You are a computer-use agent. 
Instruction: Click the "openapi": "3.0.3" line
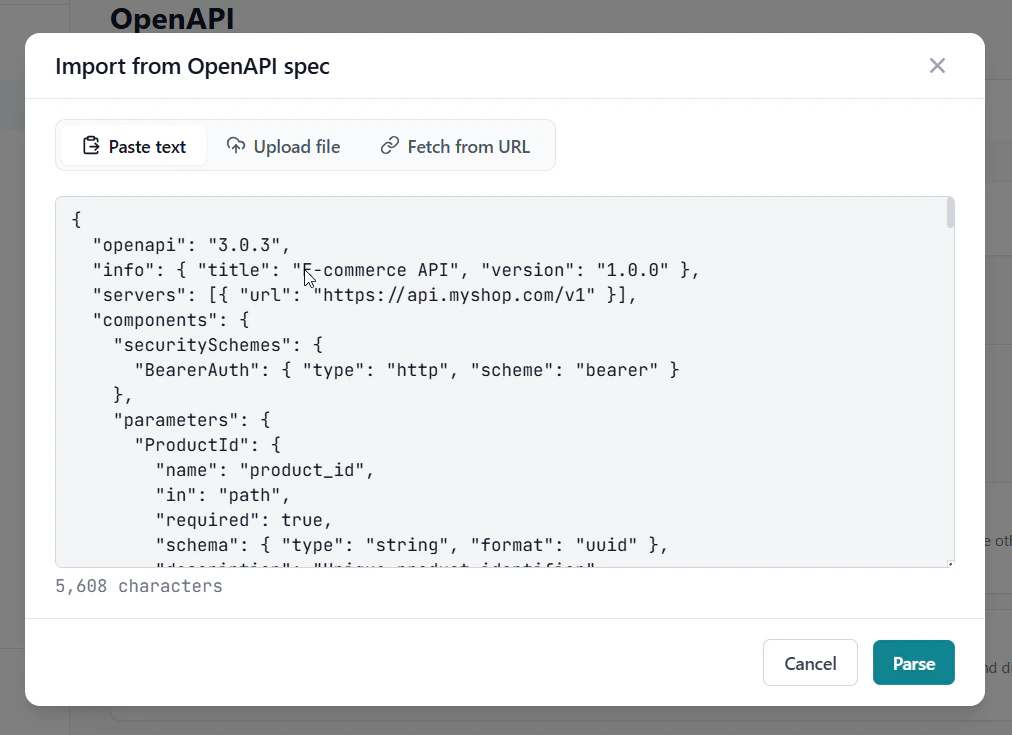(x=191, y=245)
